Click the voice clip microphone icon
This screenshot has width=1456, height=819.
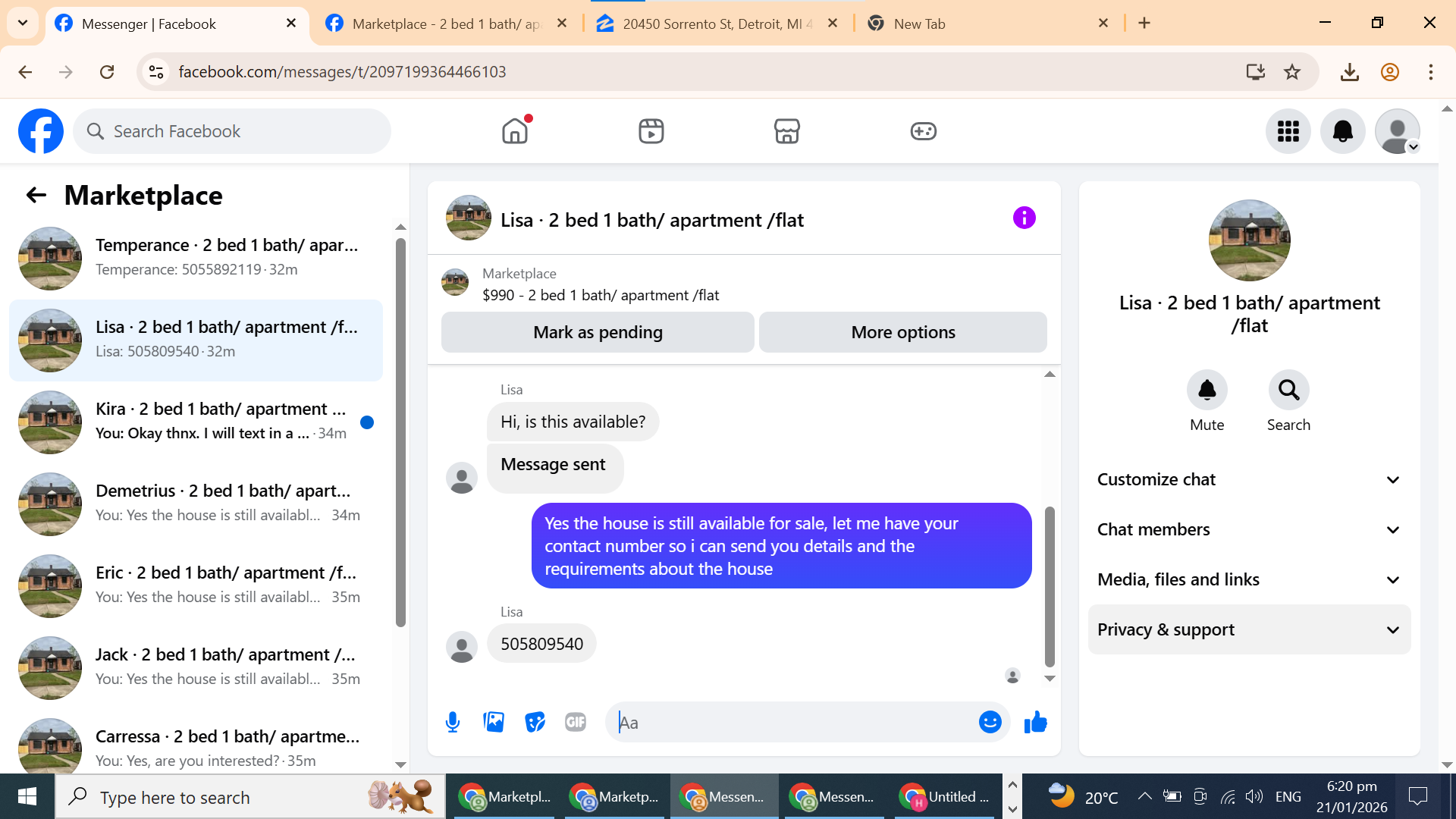(453, 722)
